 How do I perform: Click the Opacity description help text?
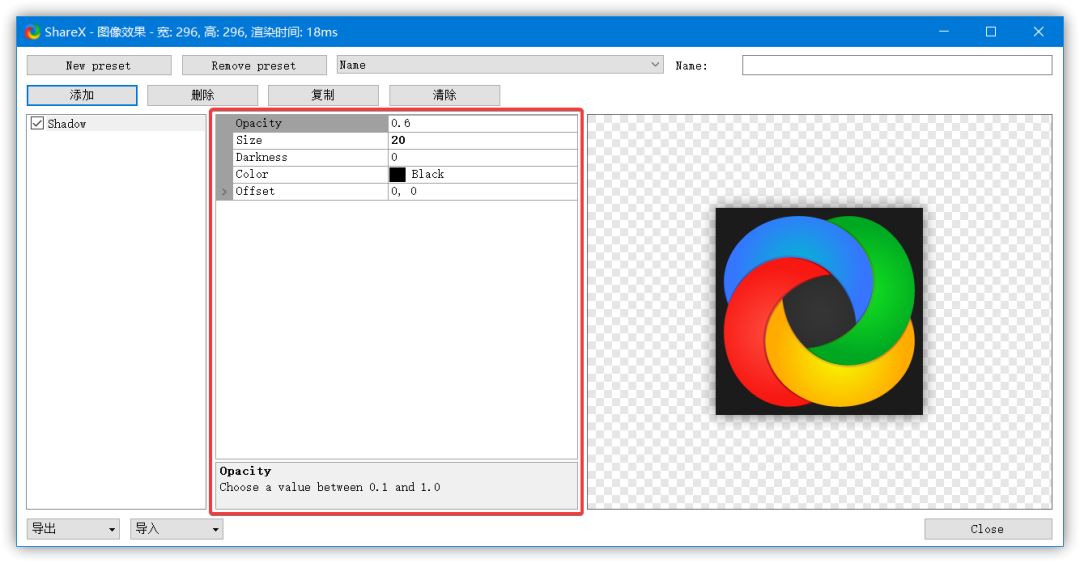tap(330, 487)
